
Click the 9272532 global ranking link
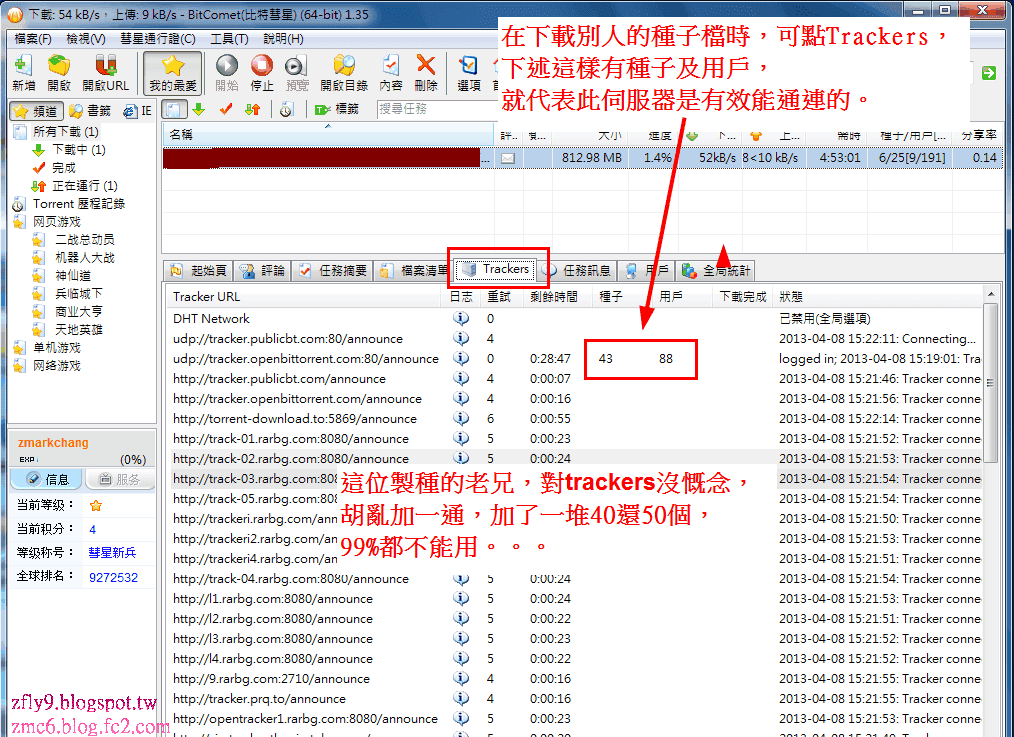point(113,577)
